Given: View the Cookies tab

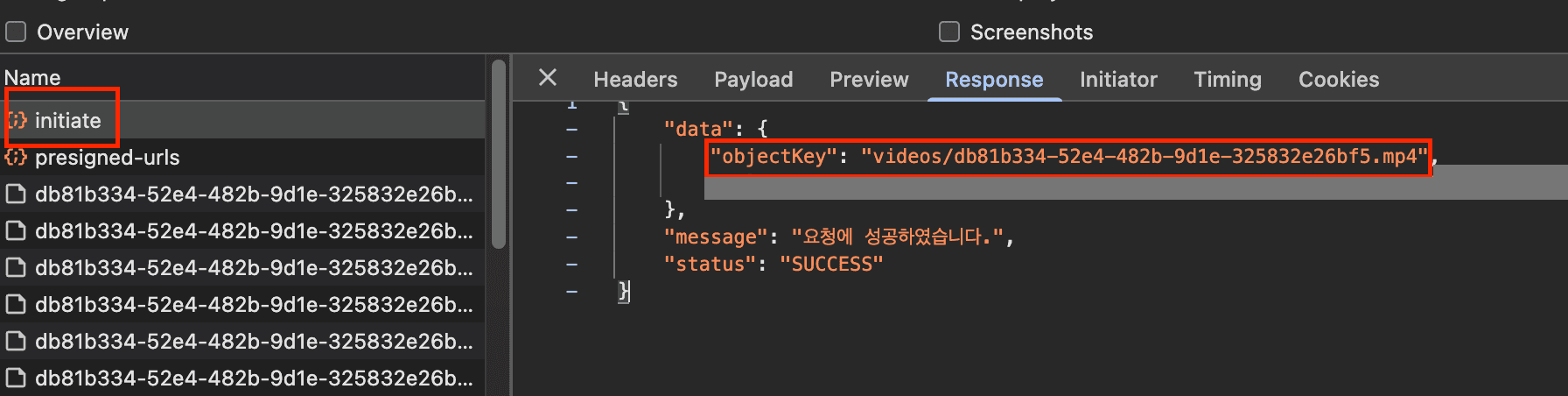Looking at the screenshot, I should click(1339, 80).
